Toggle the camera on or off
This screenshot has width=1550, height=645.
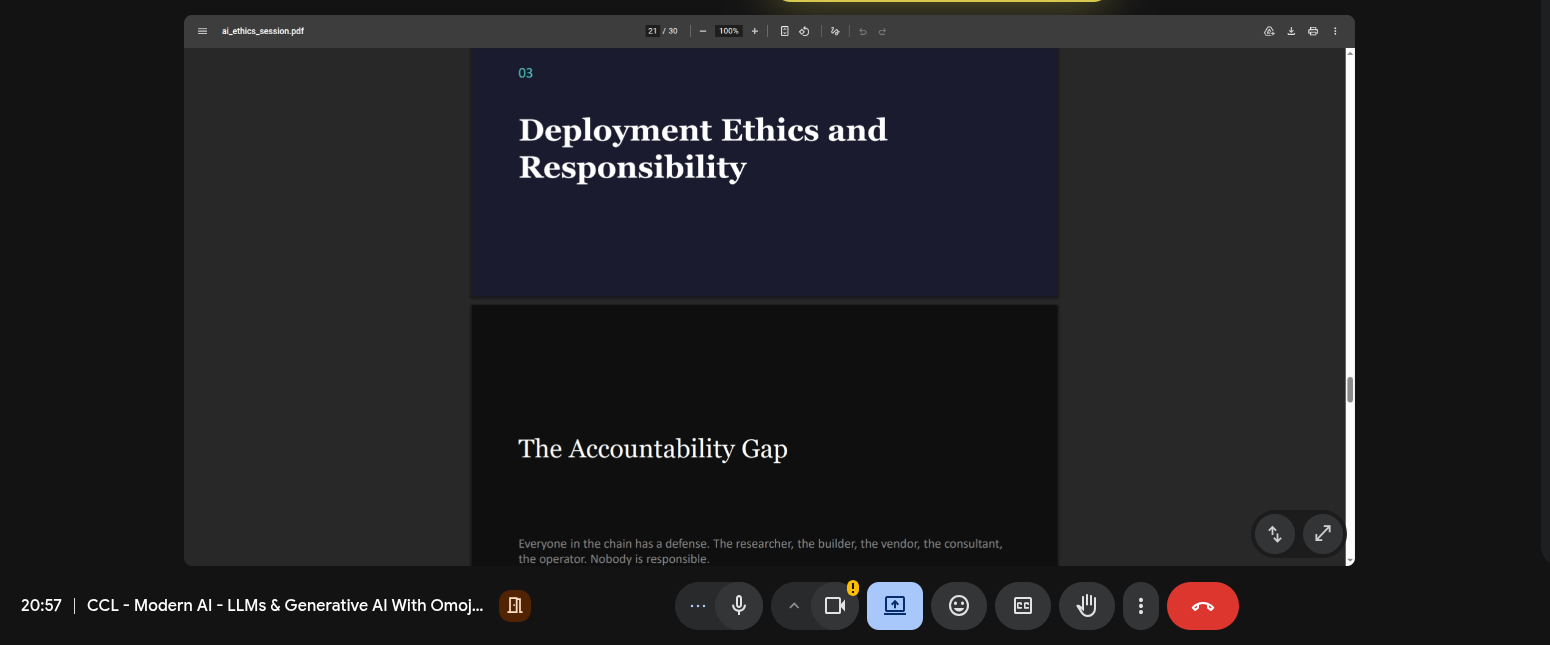click(835, 605)
